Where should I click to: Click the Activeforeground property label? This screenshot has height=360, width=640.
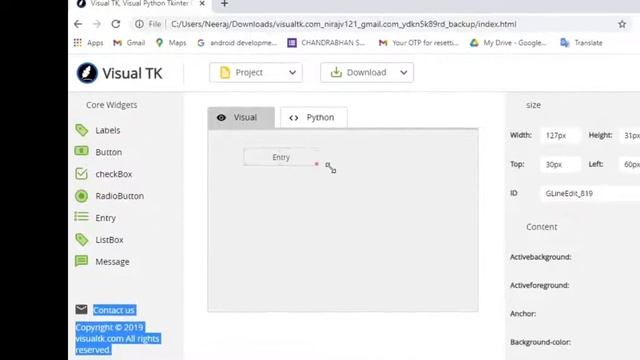tap(539, 285)
